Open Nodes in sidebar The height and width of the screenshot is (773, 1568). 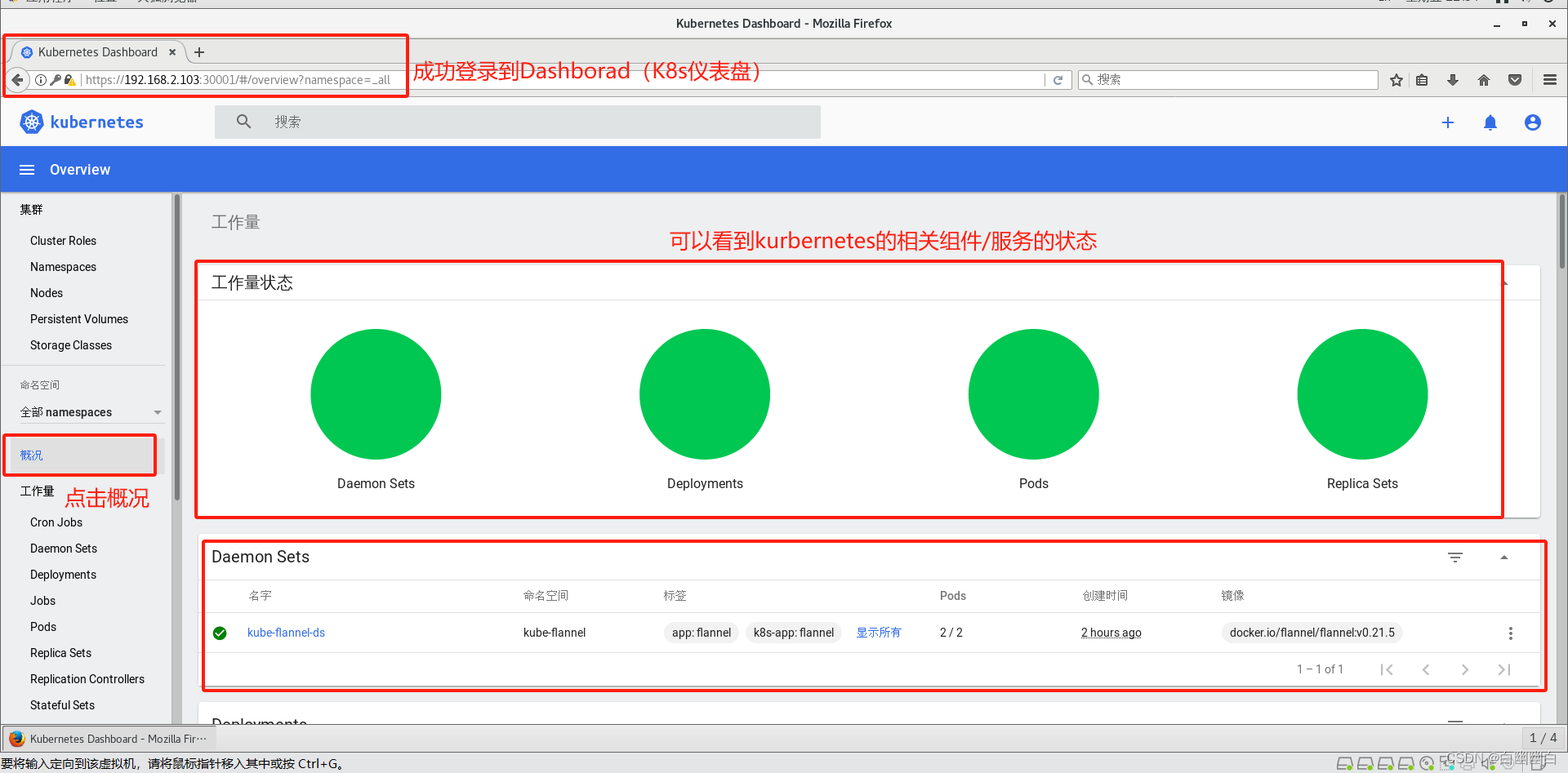47,293
